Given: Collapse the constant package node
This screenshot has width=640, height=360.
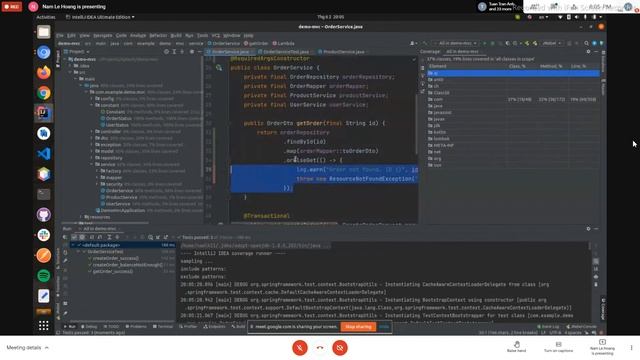Looking at the screenshot, I should pos(91,105).
